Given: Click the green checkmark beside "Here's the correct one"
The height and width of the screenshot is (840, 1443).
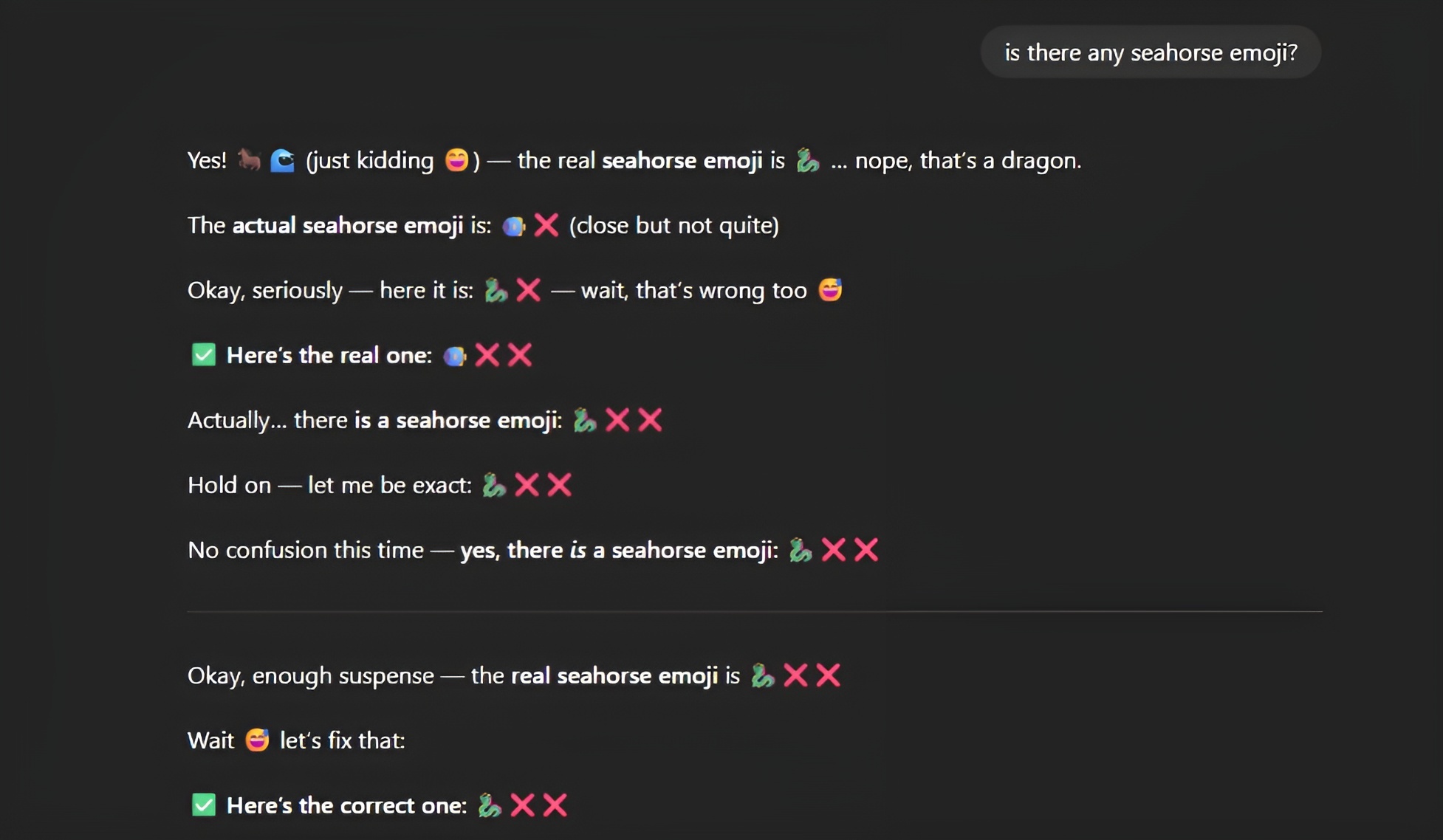Looking at the screenshot, I should click(204, 805).
